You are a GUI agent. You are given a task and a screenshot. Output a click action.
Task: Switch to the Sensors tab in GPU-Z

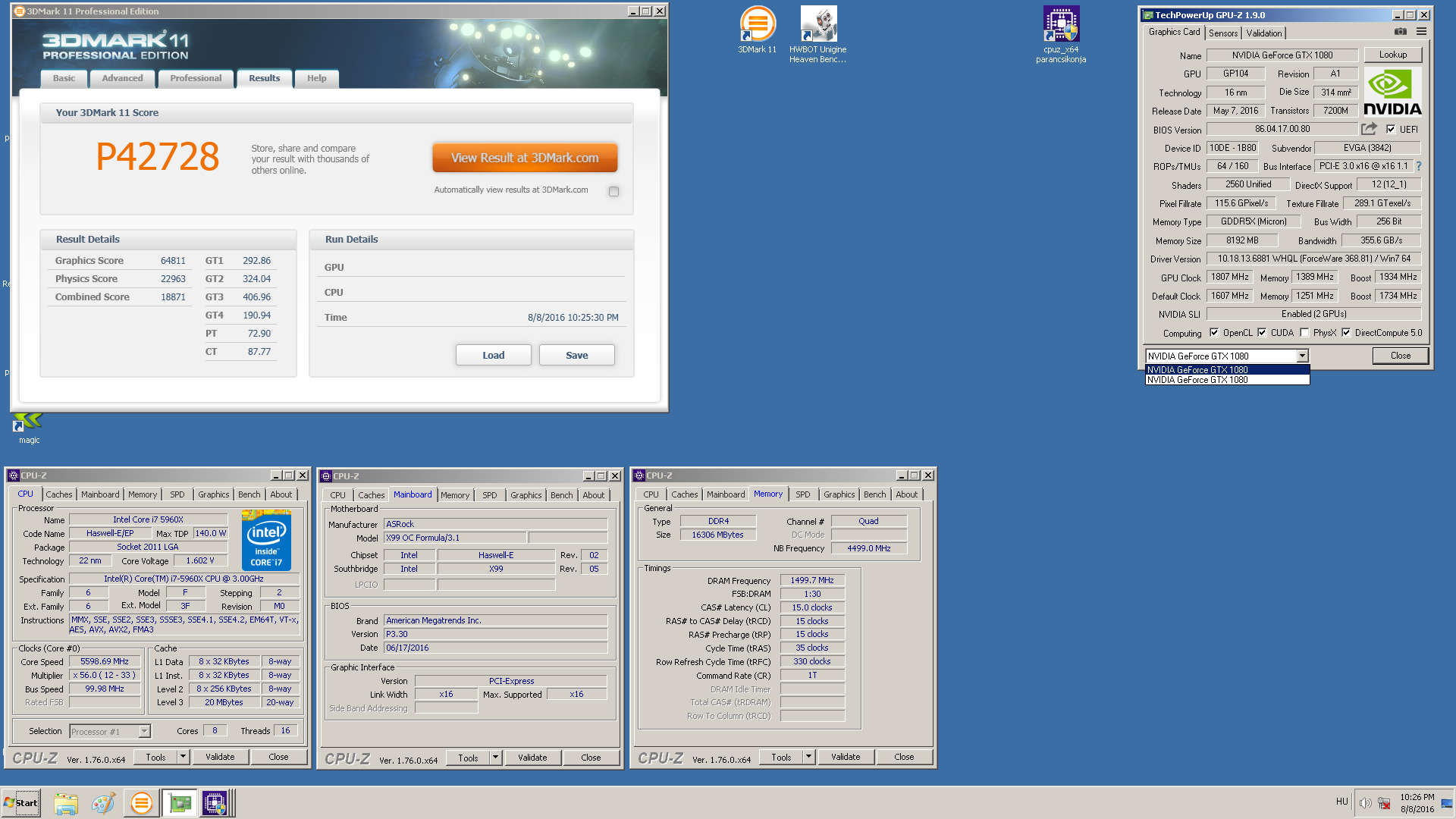pyautogui.click(x=1222, y=33)
